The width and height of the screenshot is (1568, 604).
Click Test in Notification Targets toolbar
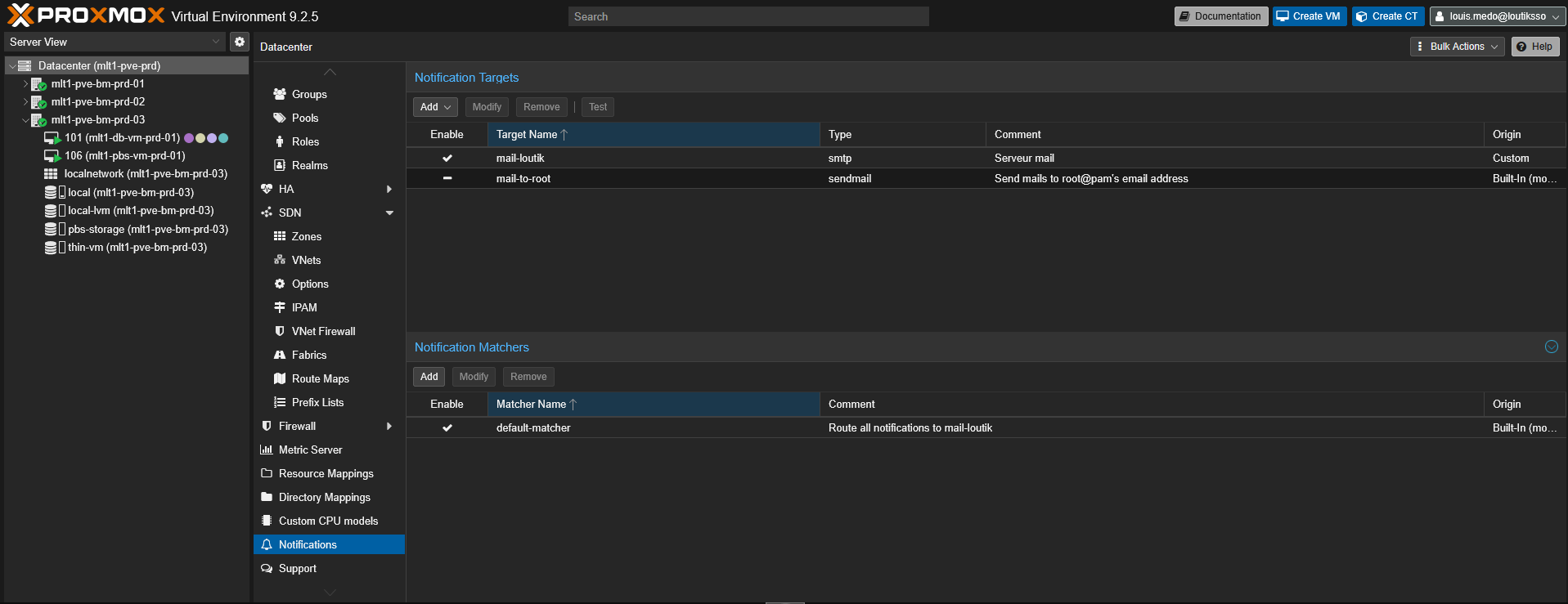tap(598, 107)
